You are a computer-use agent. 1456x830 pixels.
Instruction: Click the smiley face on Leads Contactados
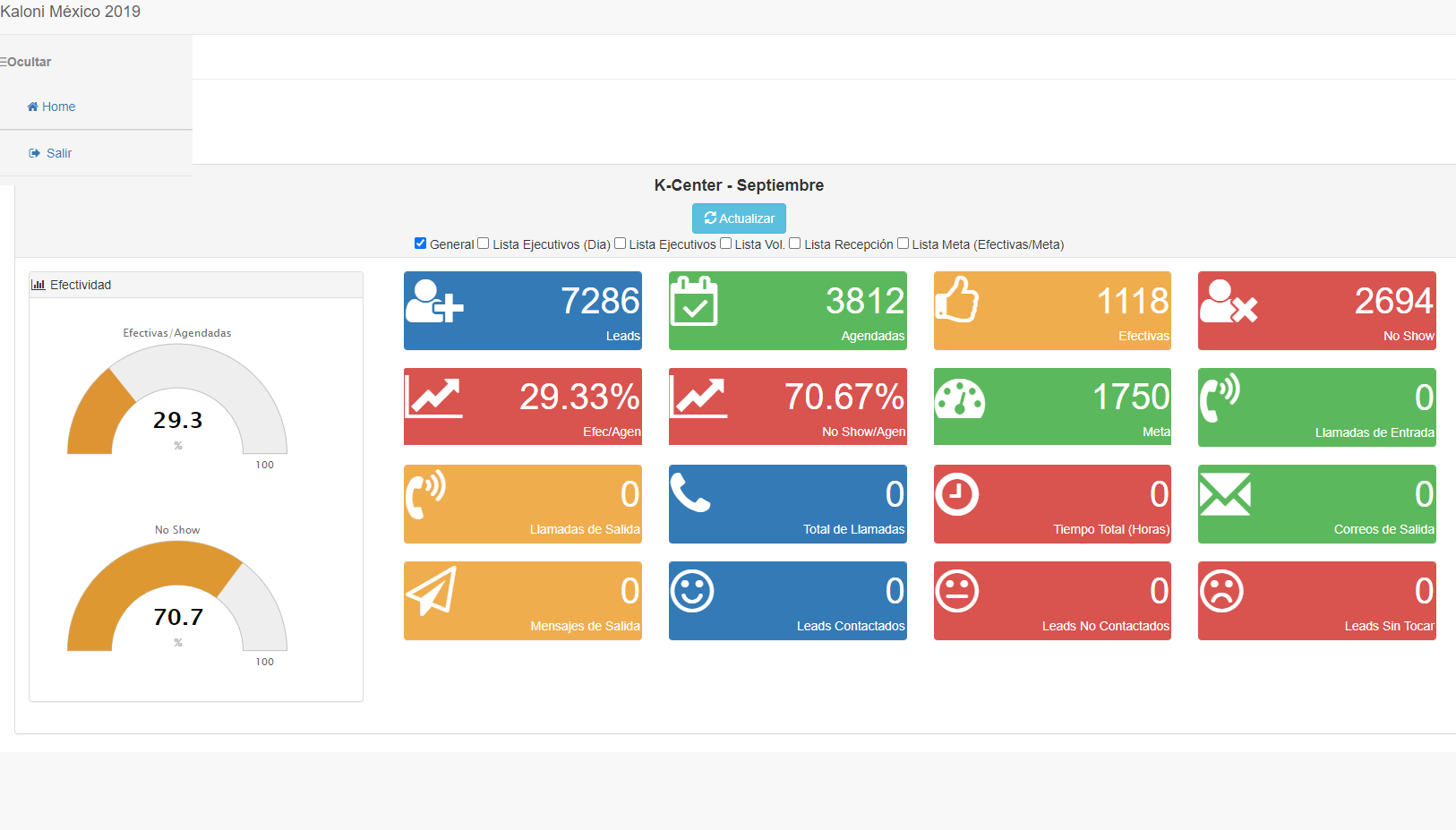click(x=692, y=591)
